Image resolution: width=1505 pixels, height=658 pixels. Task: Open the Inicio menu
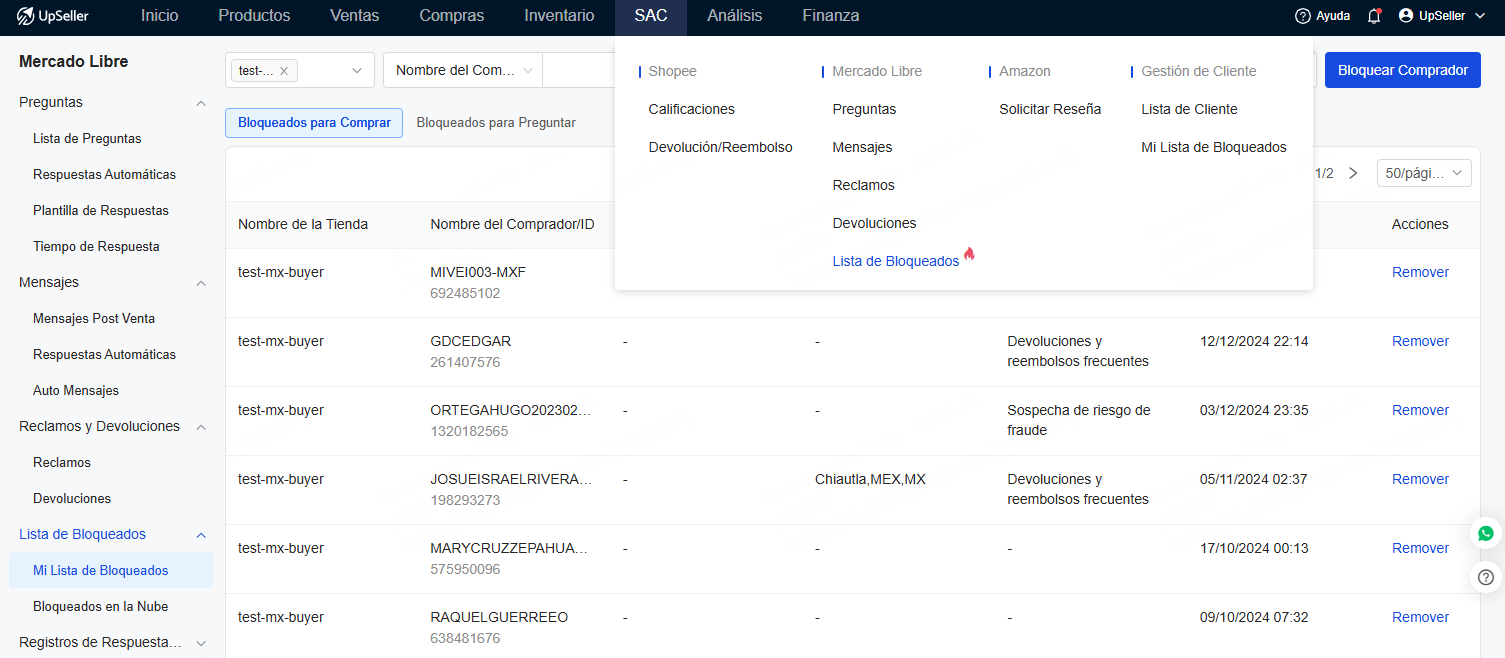159,16
